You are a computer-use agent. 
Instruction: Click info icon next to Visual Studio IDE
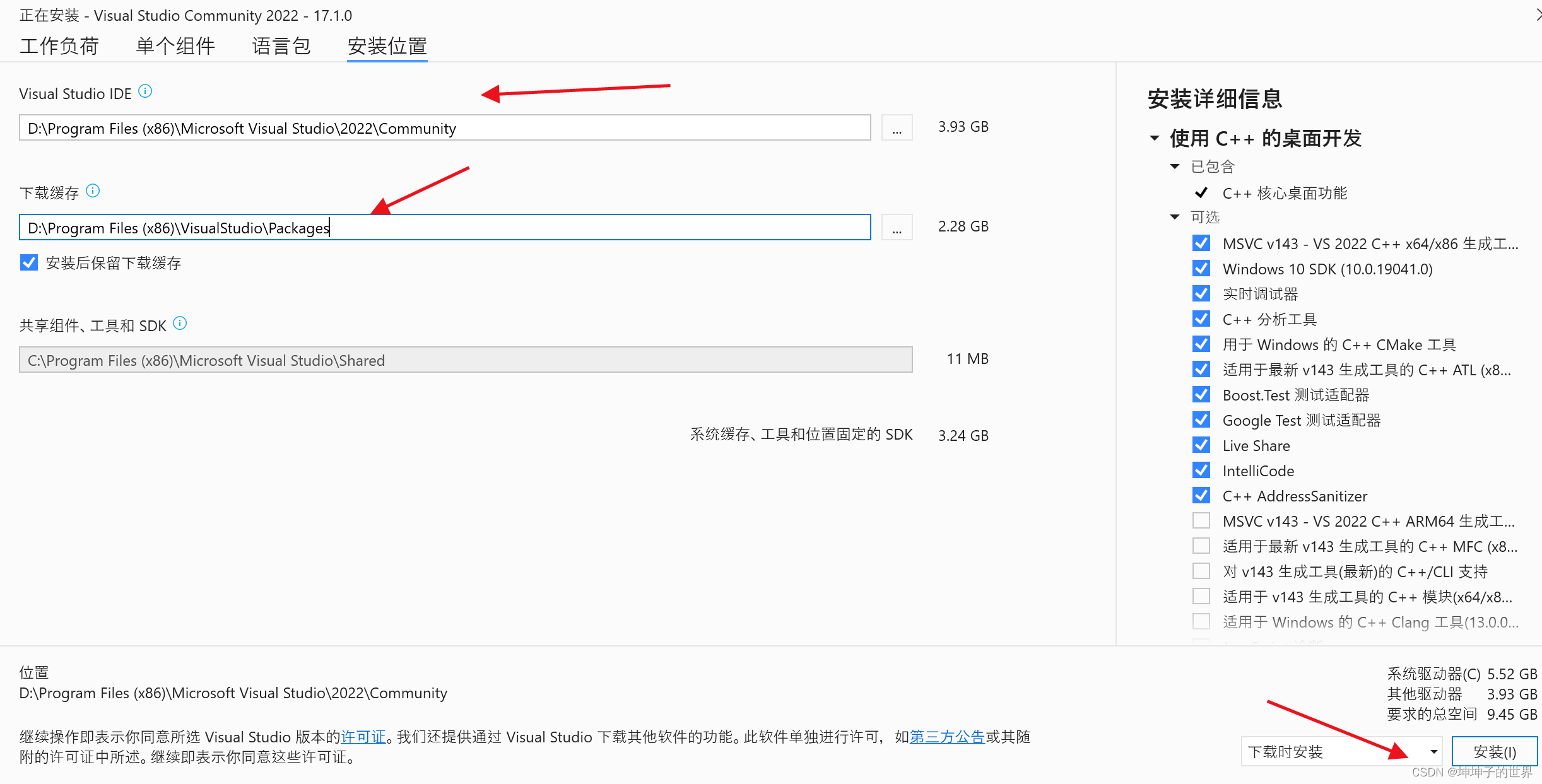145,91
